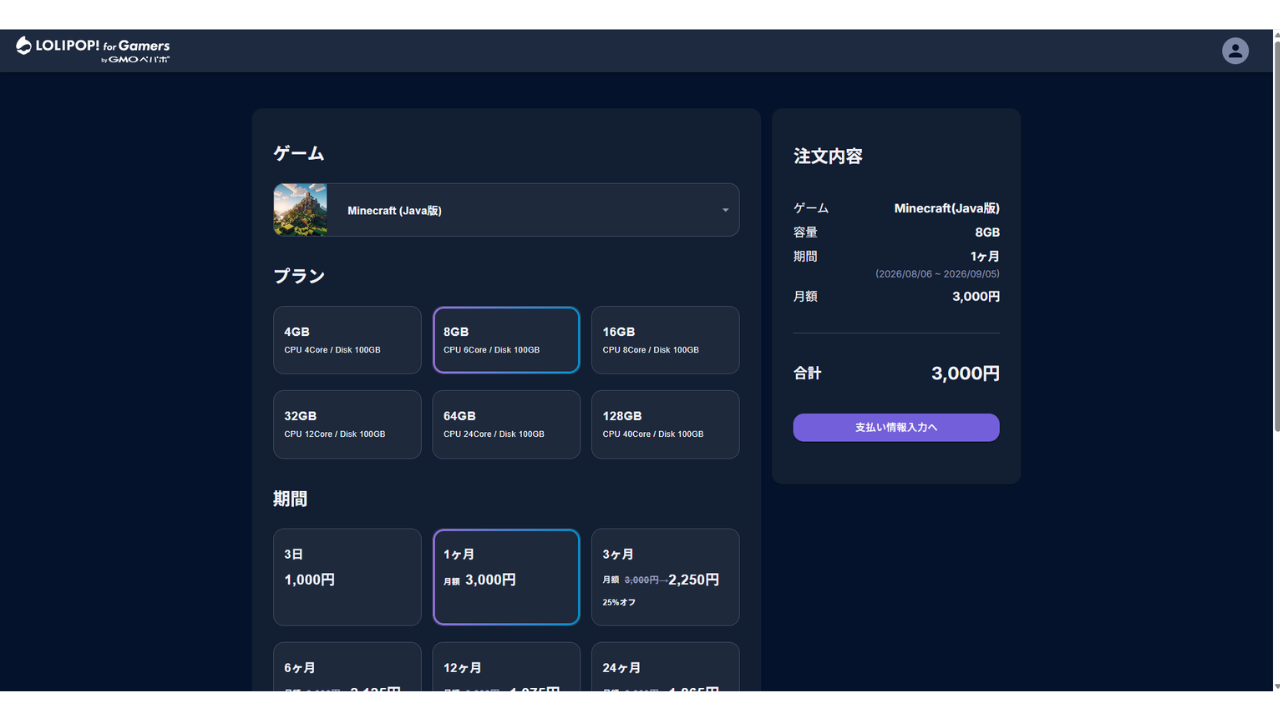The image size is (1280, 720).
Task: Click the ゲーム section heading
Action: pyautogui.click(x=299, y=153)
